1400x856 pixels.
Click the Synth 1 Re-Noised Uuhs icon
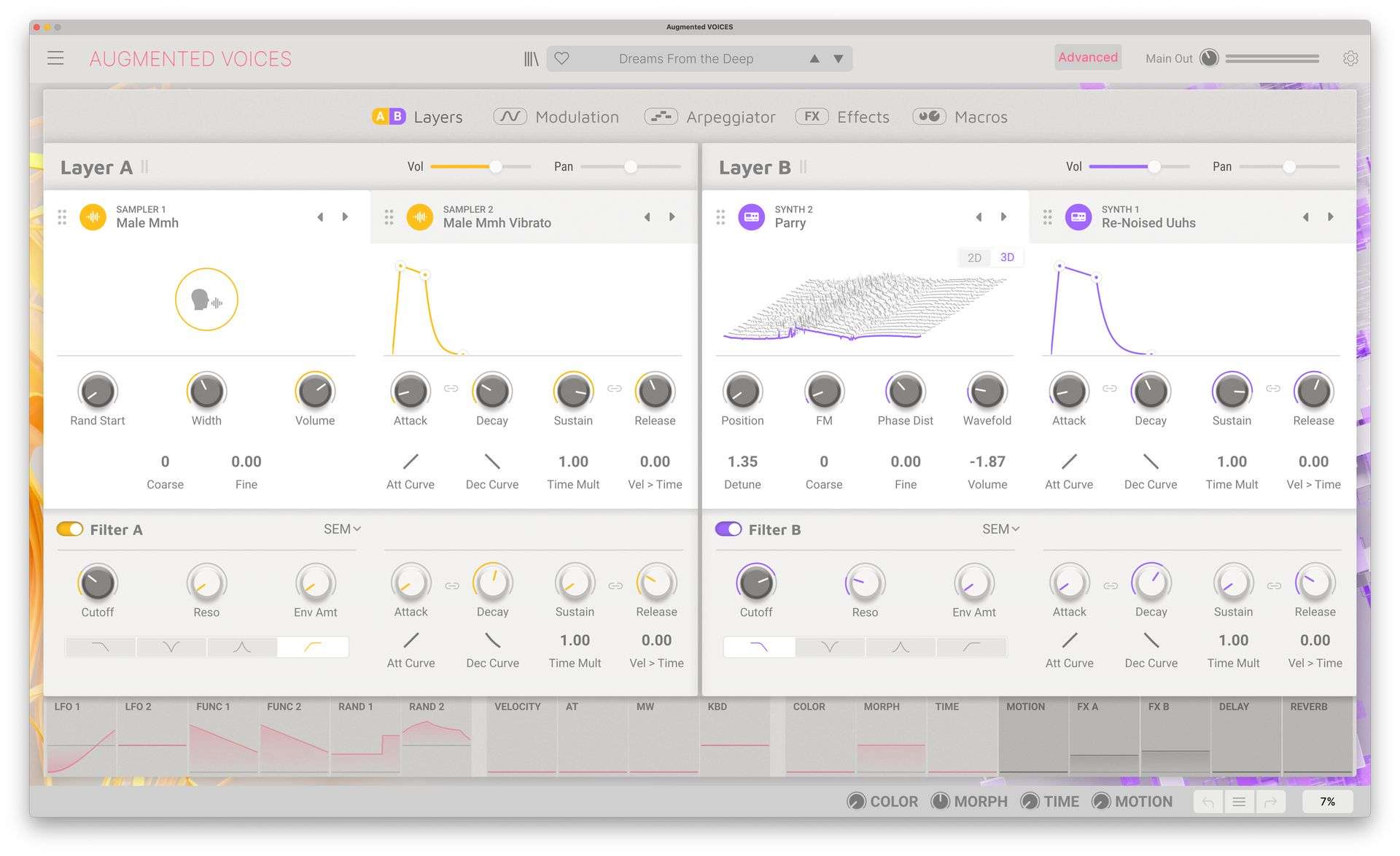[x=1078, y=217]
